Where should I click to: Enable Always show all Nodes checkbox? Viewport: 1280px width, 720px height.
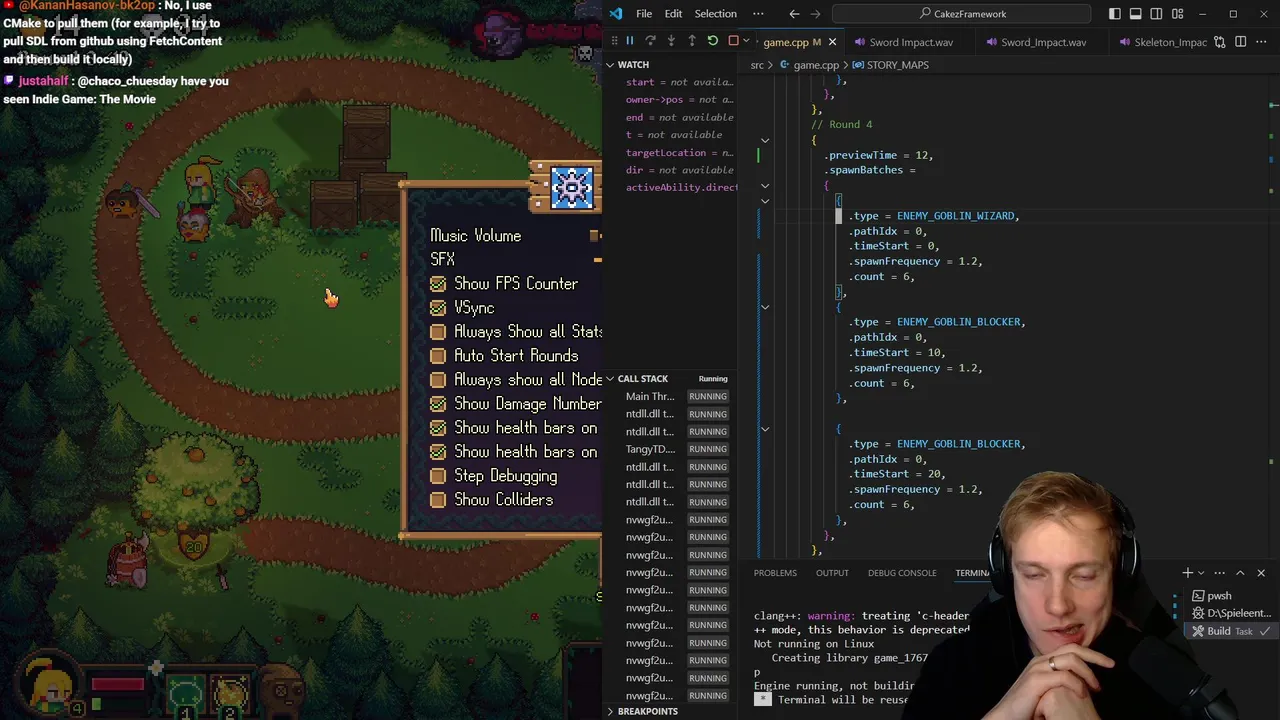click(438, 380)
